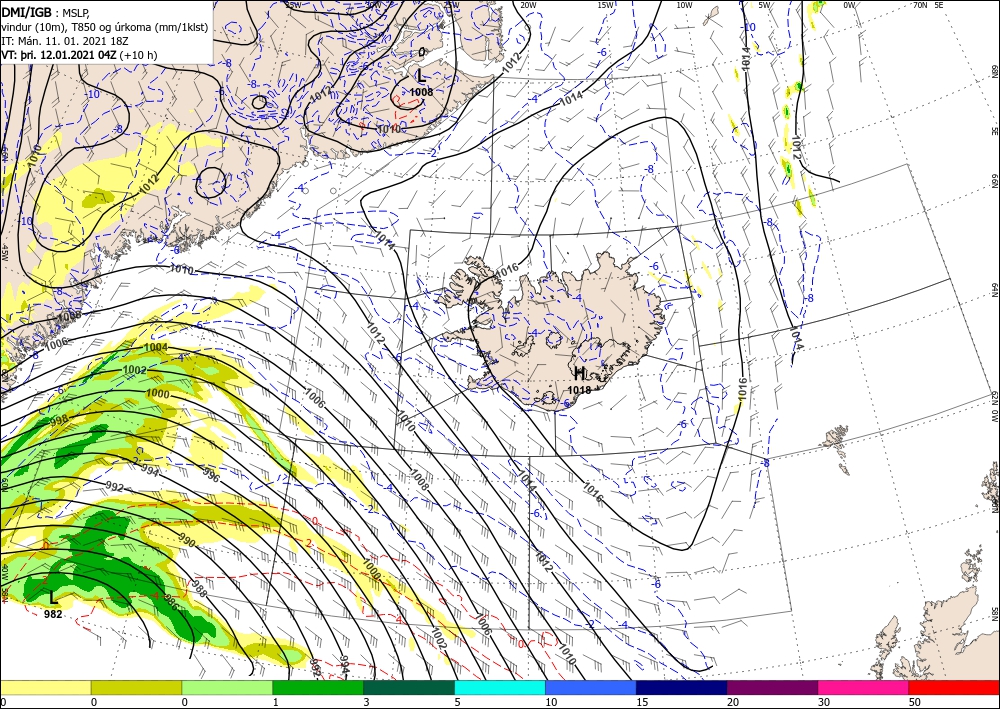Click the olive swatch in the precipitation legend

click(136, 687)
